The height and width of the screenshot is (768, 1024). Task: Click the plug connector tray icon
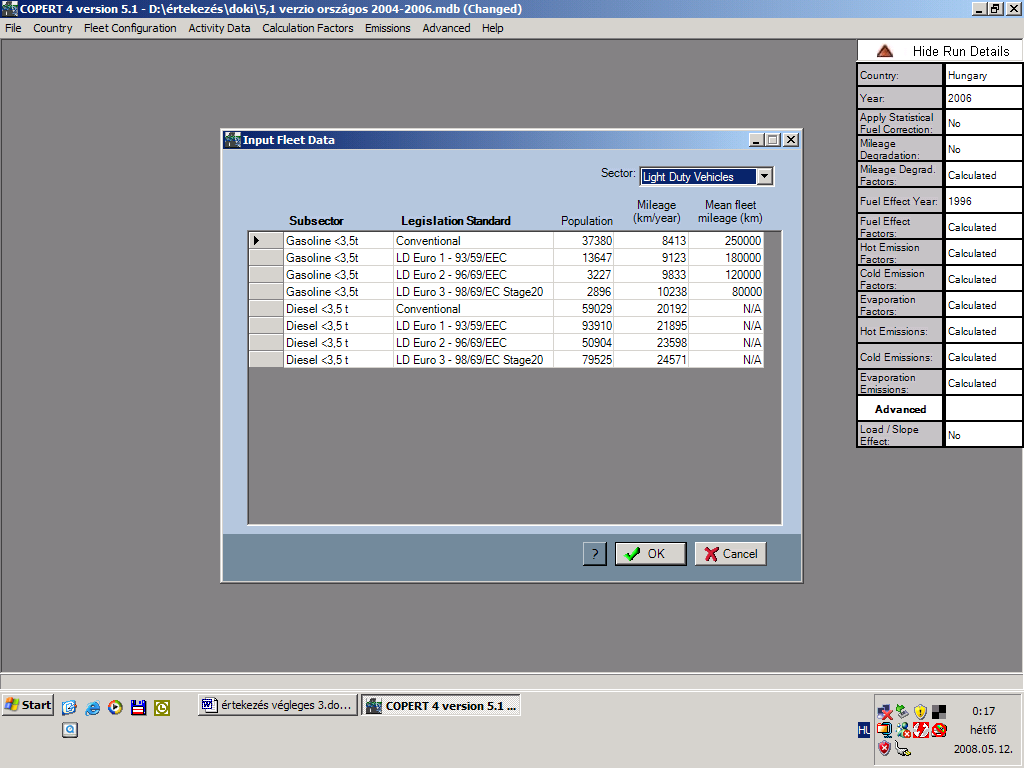pos(903,748)
